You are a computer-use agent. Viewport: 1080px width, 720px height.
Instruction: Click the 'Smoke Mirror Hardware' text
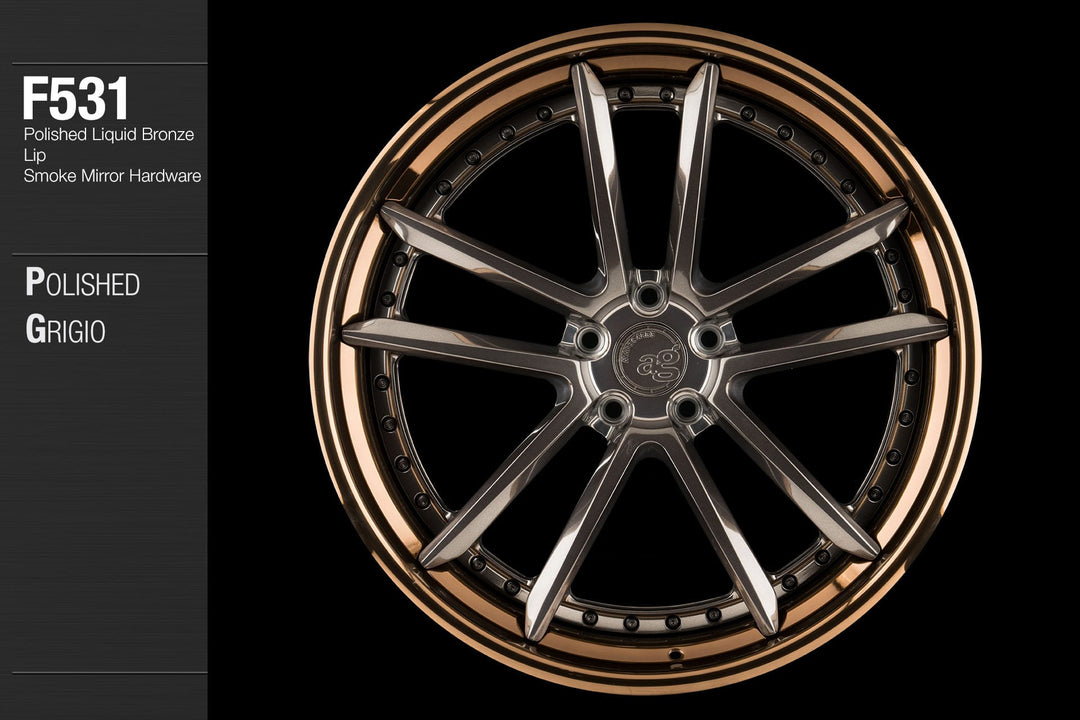pos(112,176)
